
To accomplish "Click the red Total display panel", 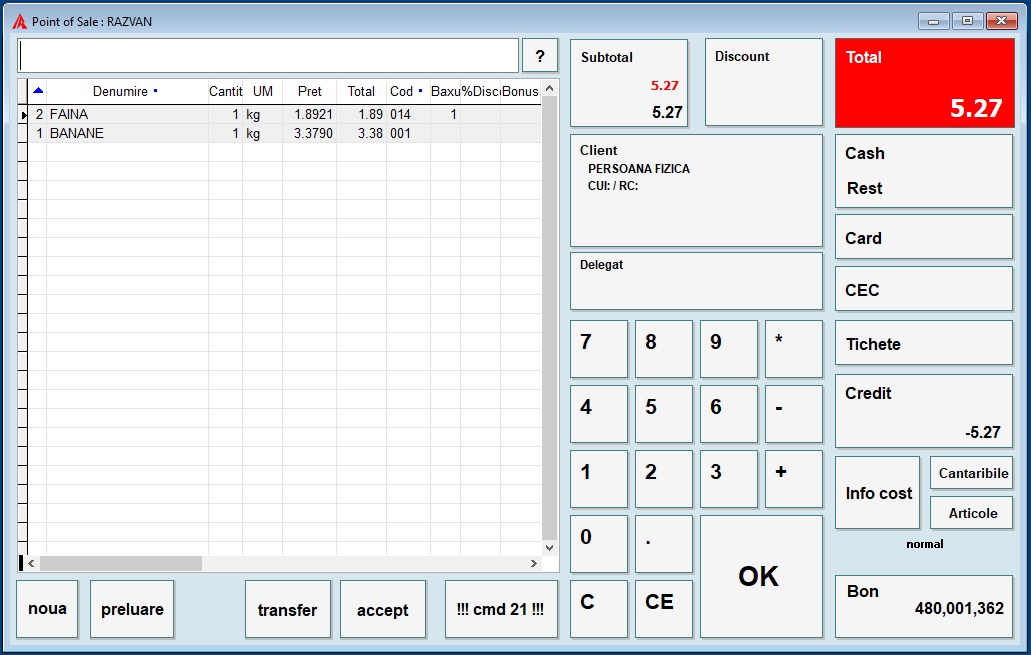I will coord(924,83).
